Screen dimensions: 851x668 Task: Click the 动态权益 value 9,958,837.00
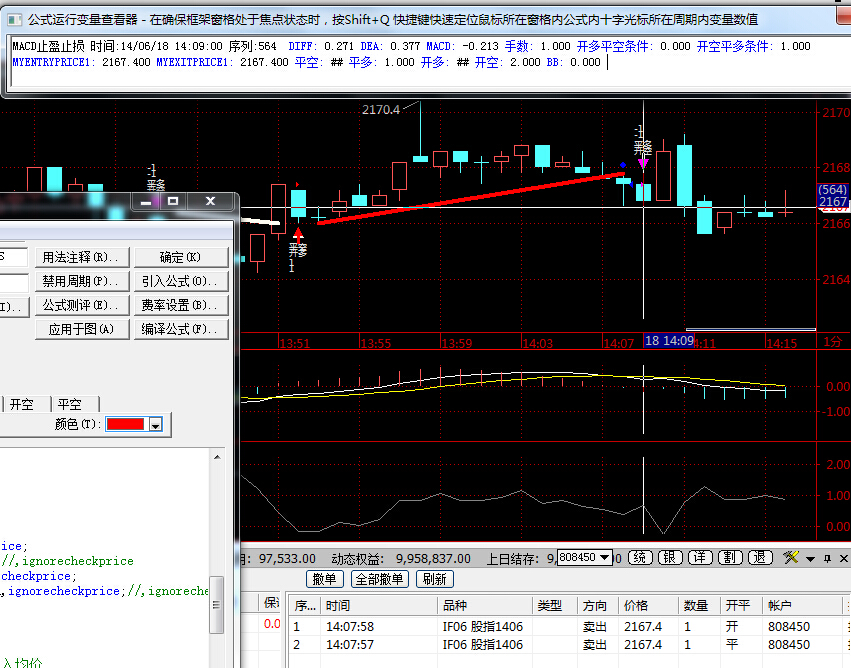(x=433, y=558)
